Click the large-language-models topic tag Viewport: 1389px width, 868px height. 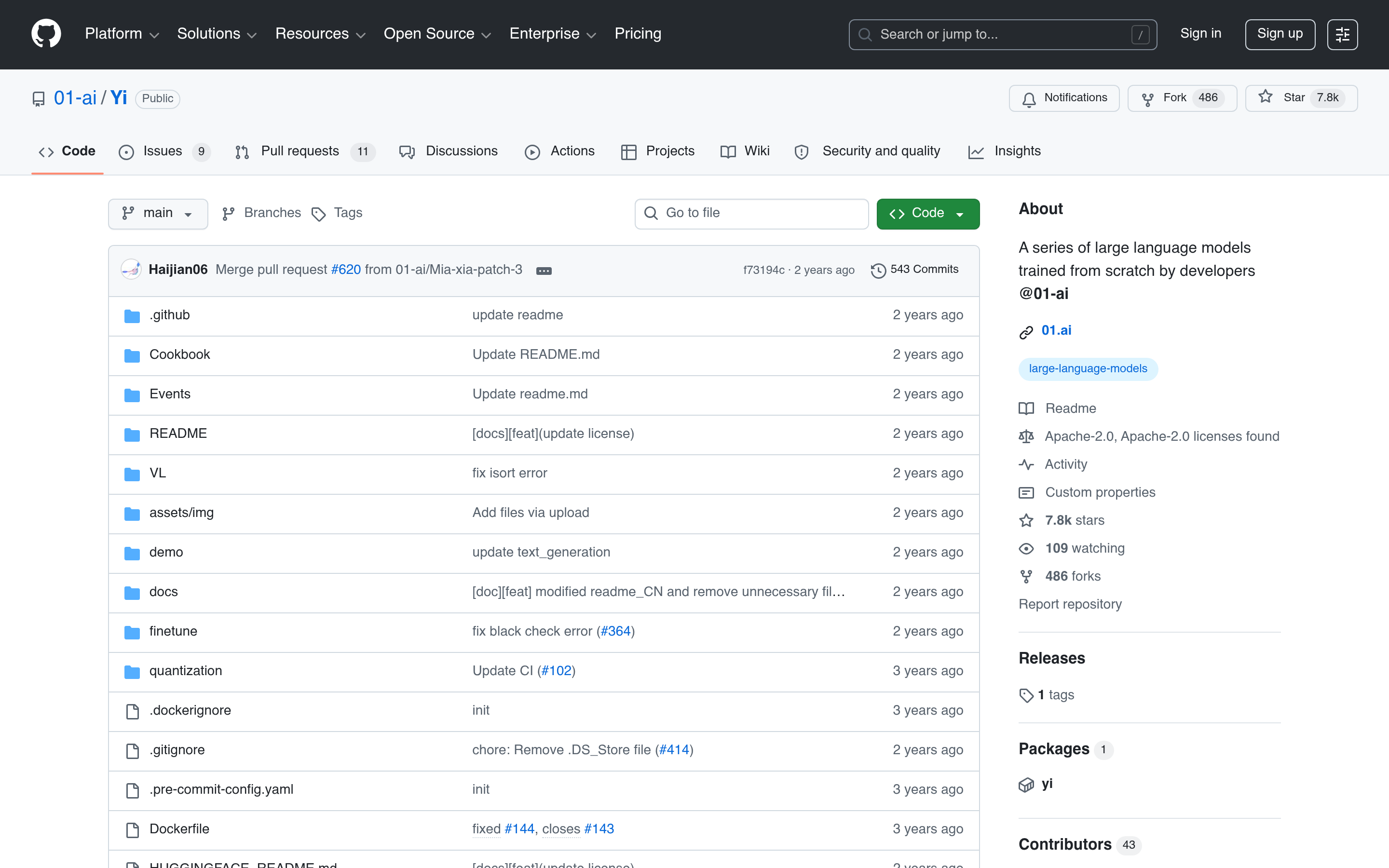coord(1088,369)
